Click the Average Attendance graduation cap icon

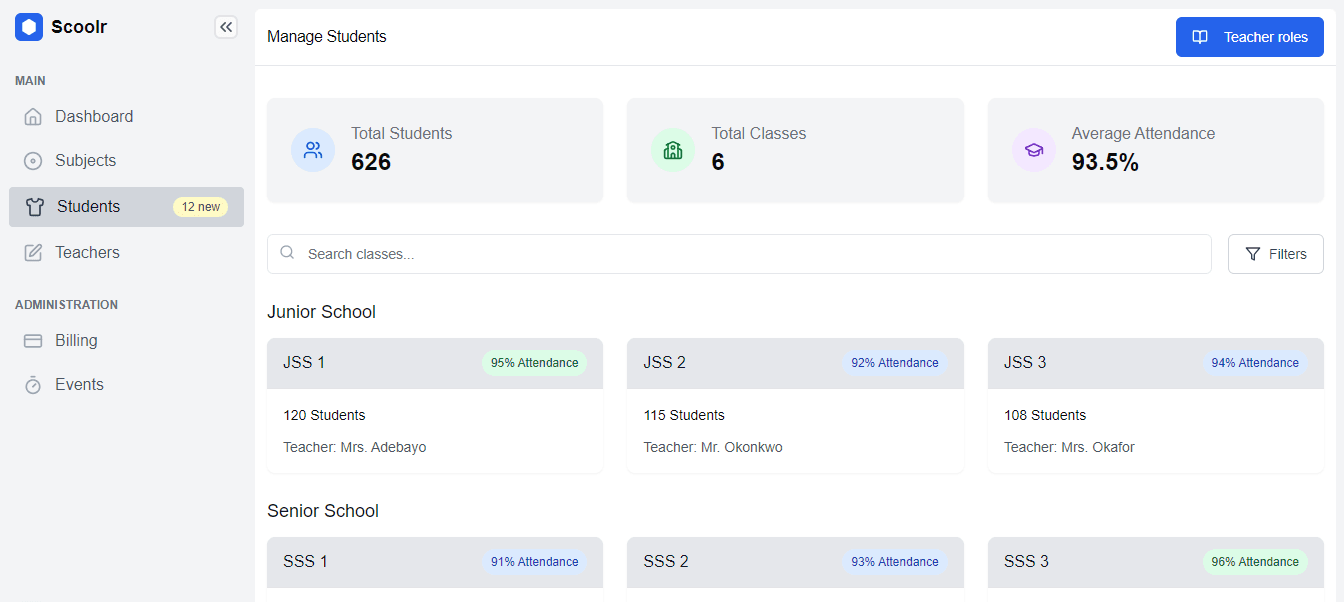coord(1034,150)
